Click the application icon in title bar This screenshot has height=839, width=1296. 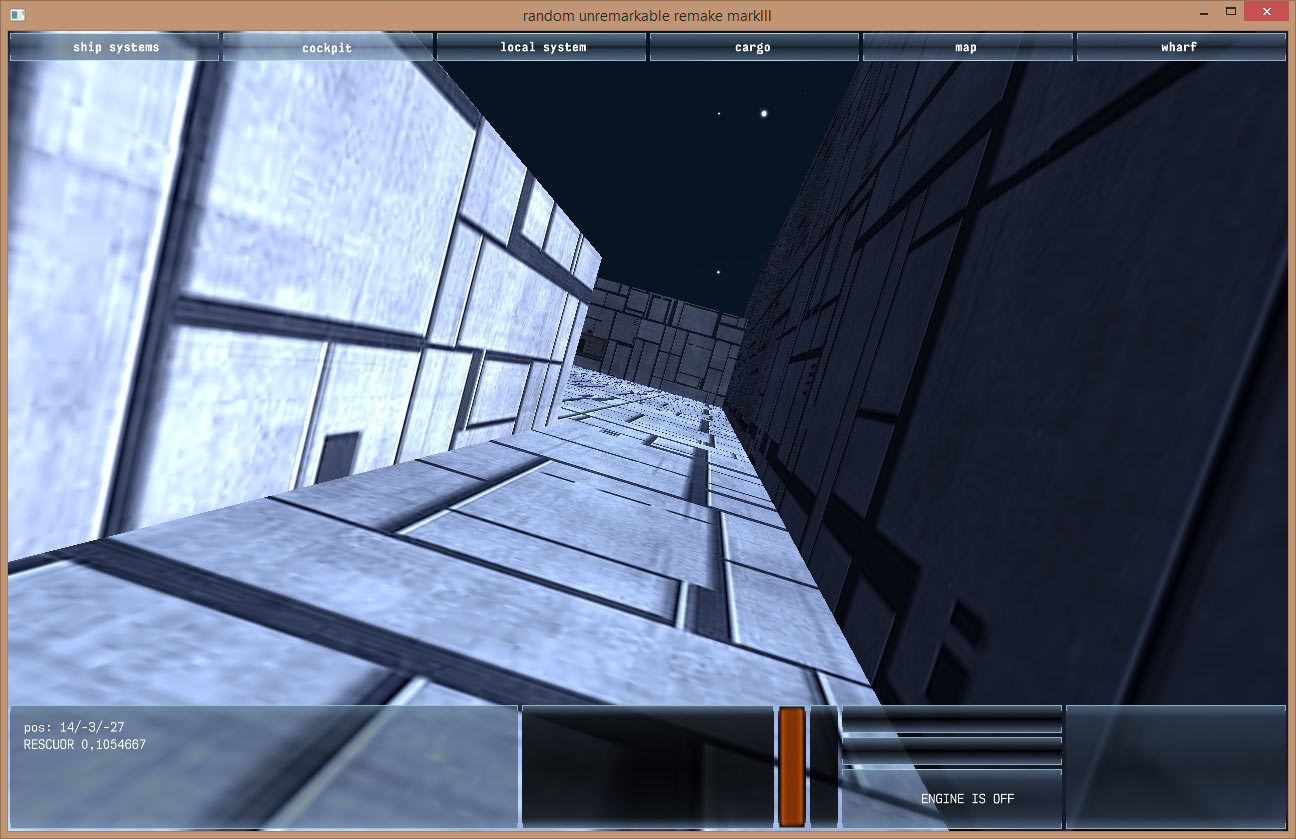point(18,14)
